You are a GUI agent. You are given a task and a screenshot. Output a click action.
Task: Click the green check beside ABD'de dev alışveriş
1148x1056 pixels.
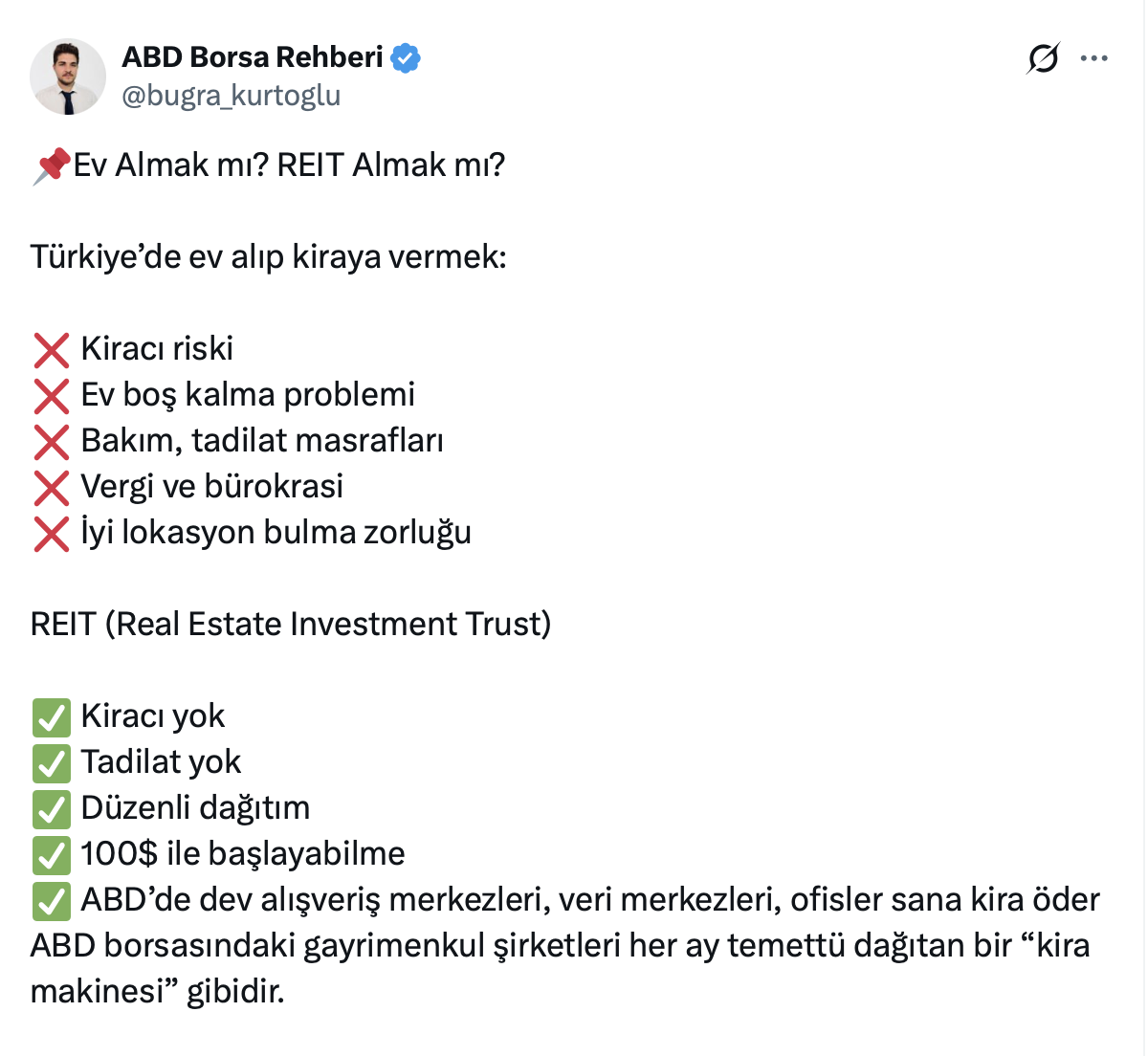pos(52,901)
